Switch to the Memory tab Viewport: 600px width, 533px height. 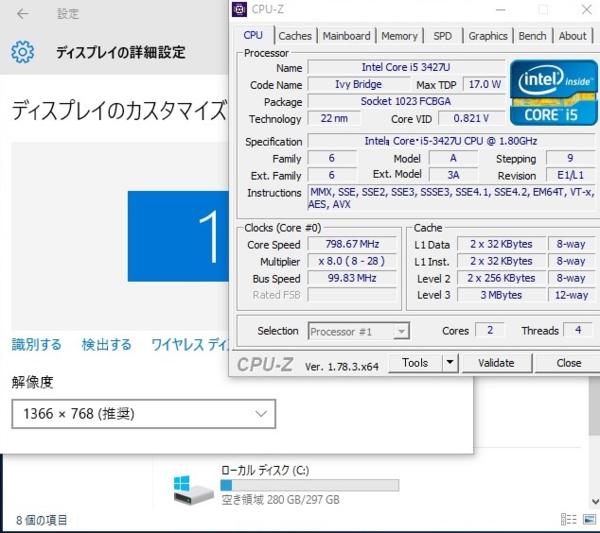click(399, 36)
